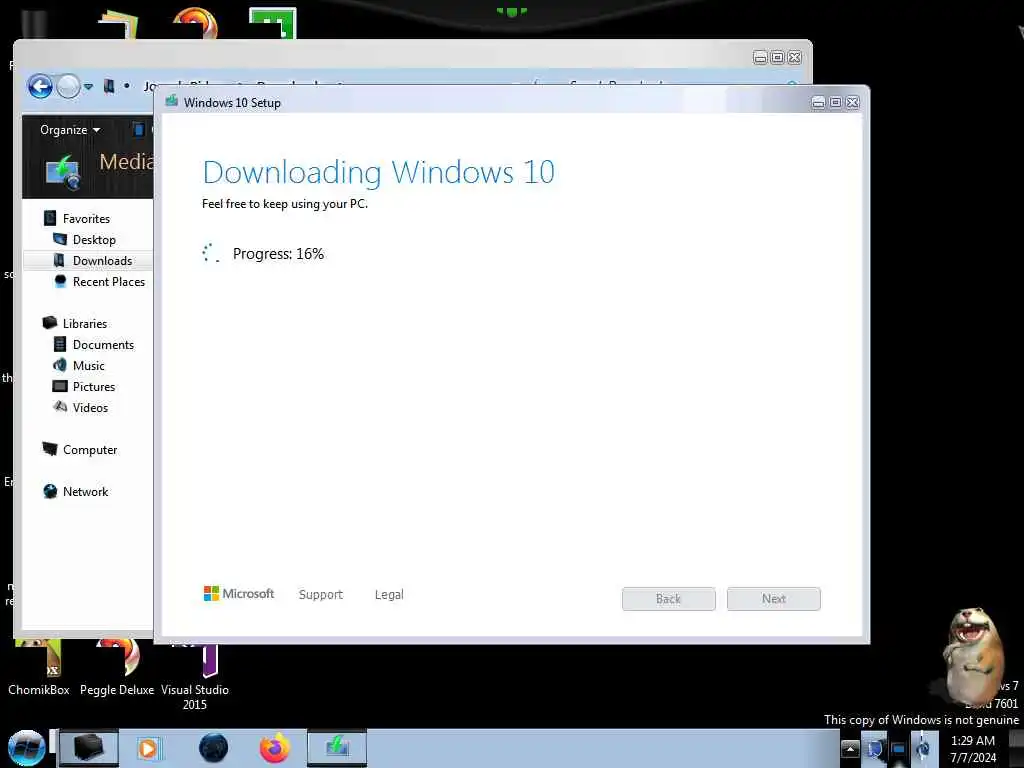Click the Music icon in sidebar
The width and height of the screenshot is (1024, 768).
click(59, 365)
